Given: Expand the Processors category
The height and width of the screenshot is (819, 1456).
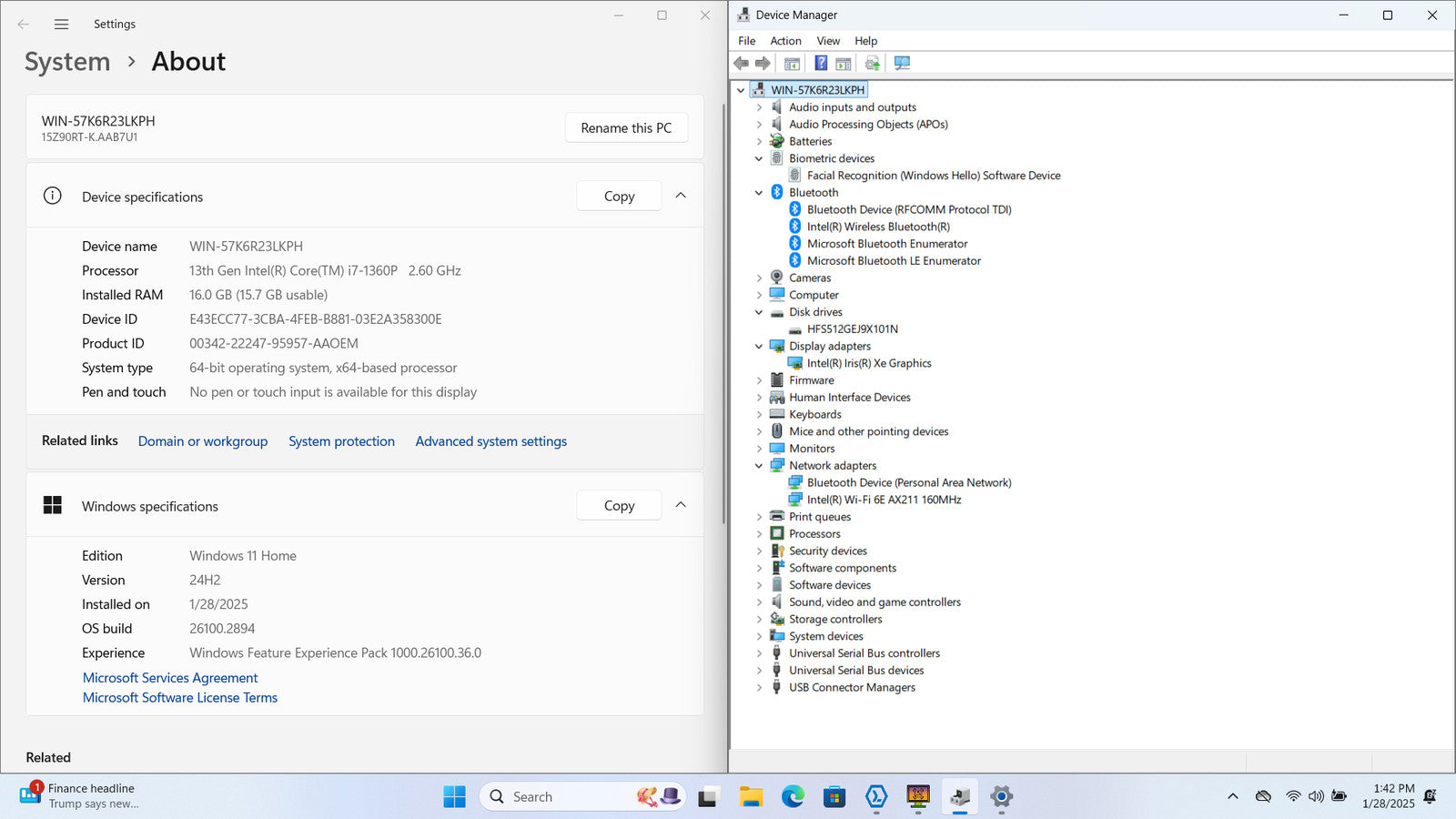Looking at the screenshot, I should (x=759, y=534).
